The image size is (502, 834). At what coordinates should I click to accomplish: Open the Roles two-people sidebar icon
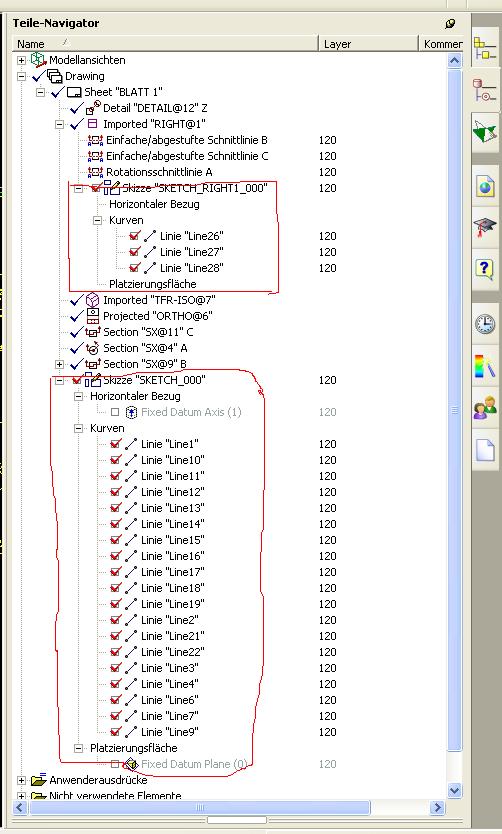(x=485, y=408)
